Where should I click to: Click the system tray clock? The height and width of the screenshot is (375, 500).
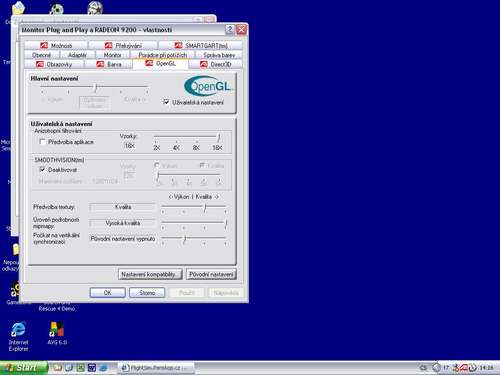(x=486, y=368)
